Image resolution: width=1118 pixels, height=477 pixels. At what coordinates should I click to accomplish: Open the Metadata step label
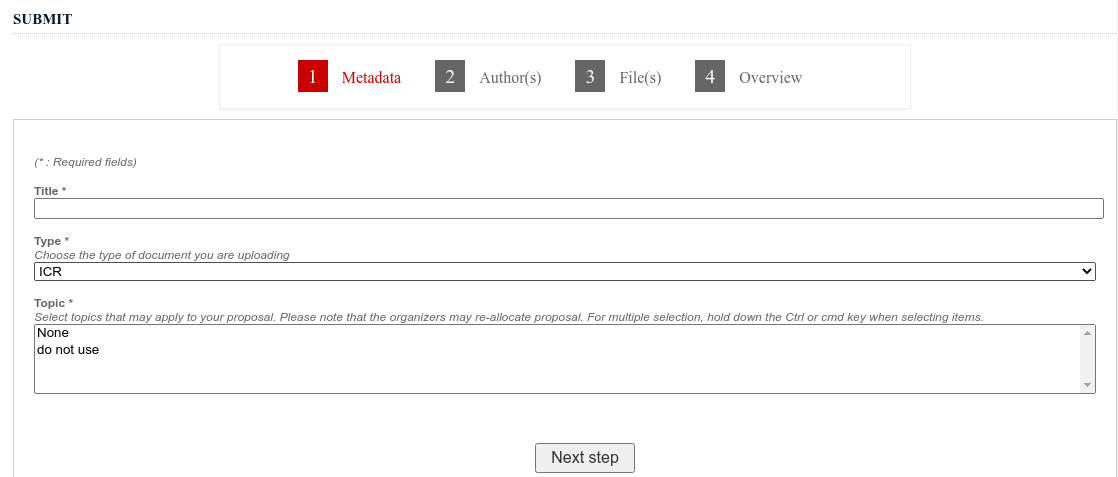click(371, 78)
